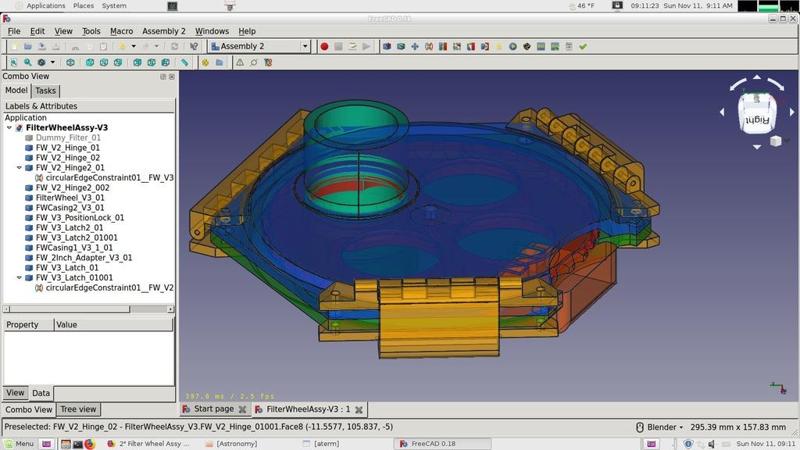Switch to rear view cube icon
The image size is (800, 450).
(137, 62)
